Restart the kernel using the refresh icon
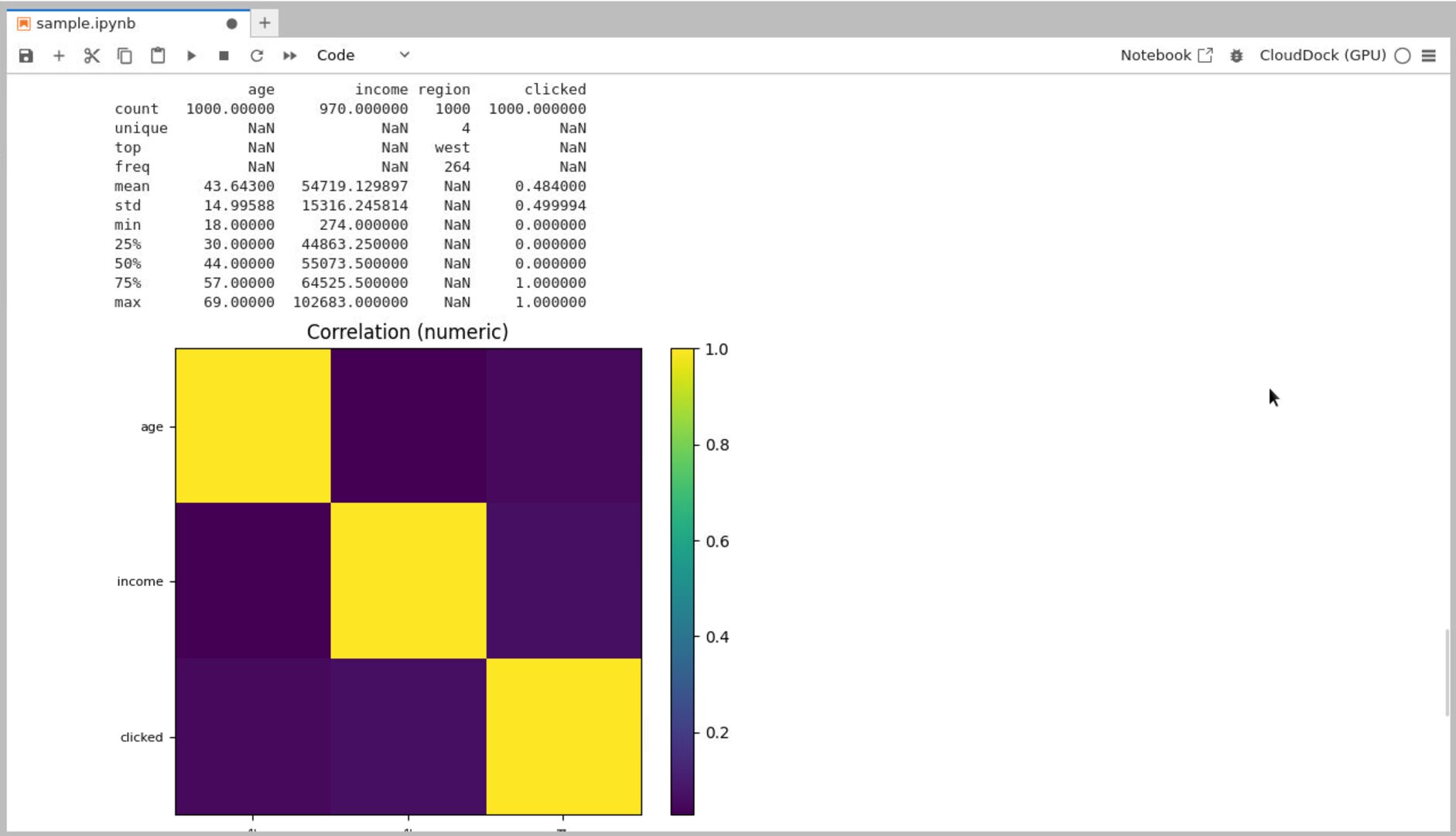Screen dimensions: 1456x836 (x=256, y=55)
